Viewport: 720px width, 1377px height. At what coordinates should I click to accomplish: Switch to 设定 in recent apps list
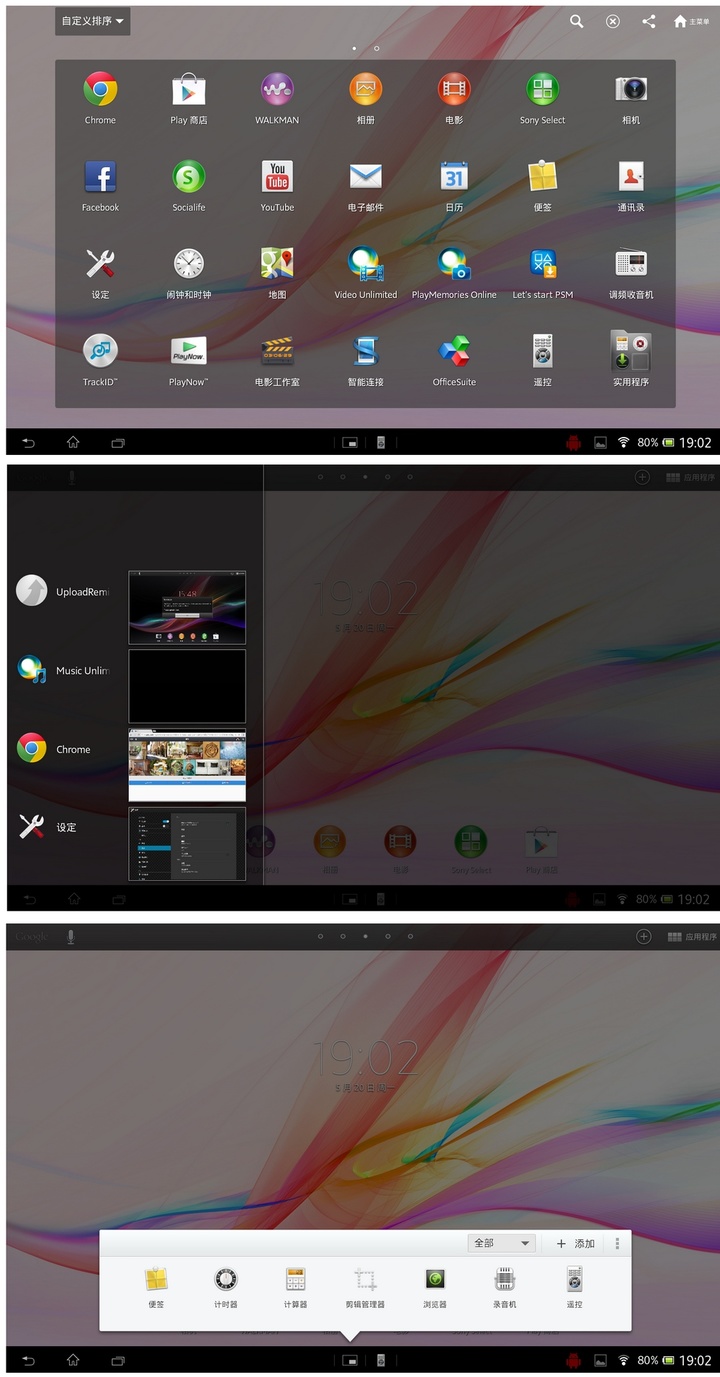tap(47, 827)
